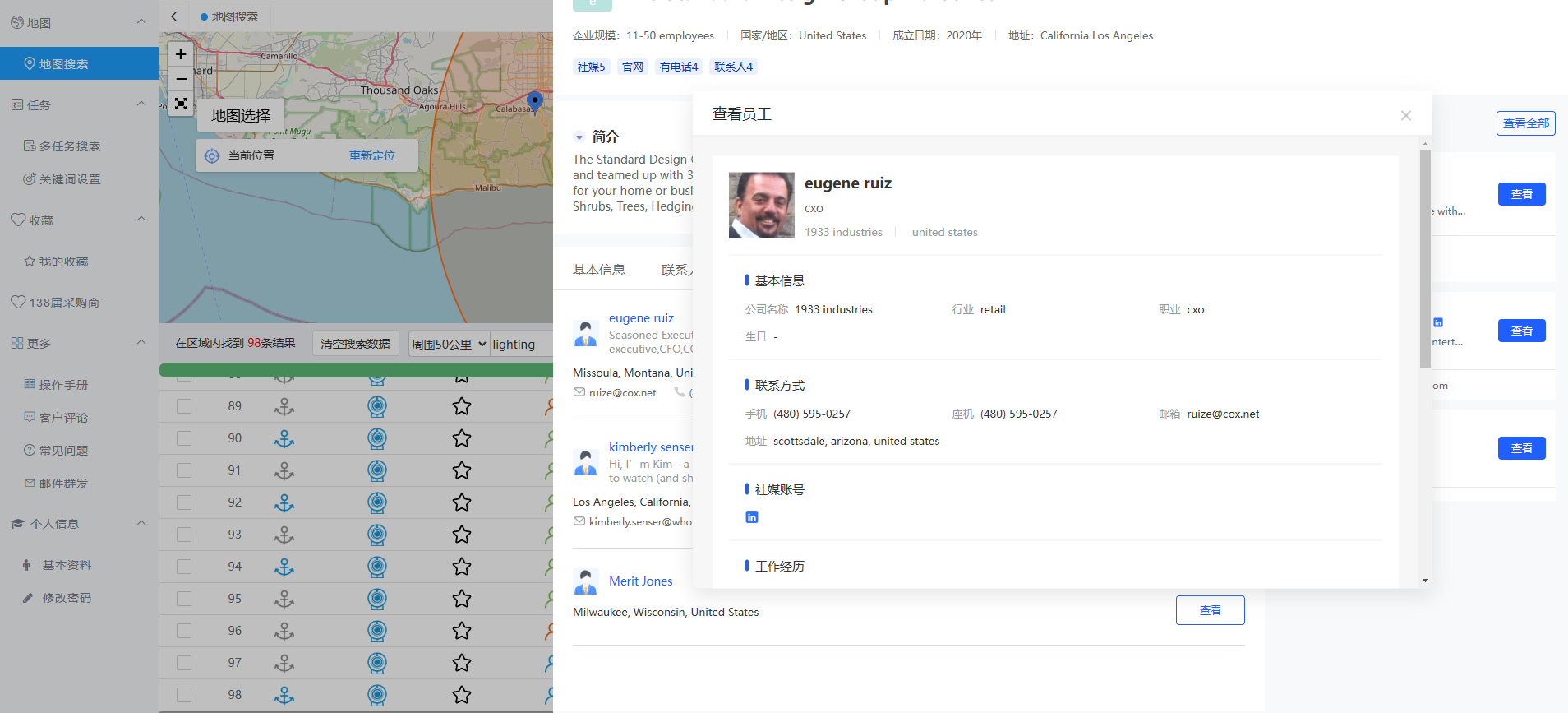Screen dimensions: 1568x713
Task: Click the dialog's vertical scrollbar
Action: 1425,258
